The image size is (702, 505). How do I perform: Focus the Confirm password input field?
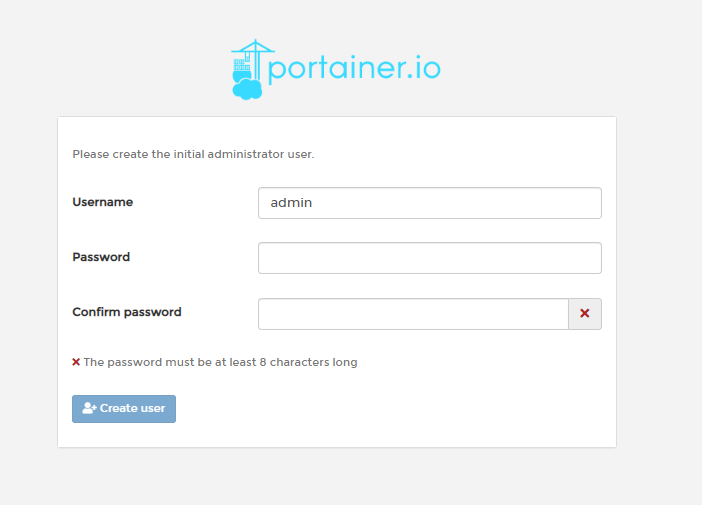tap(413, 314)
